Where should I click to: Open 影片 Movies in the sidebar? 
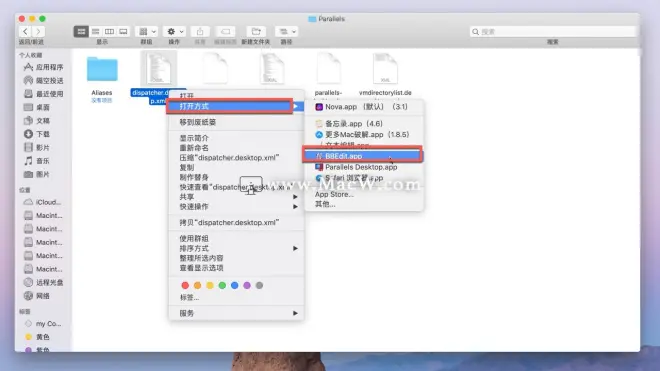point(37,148)
